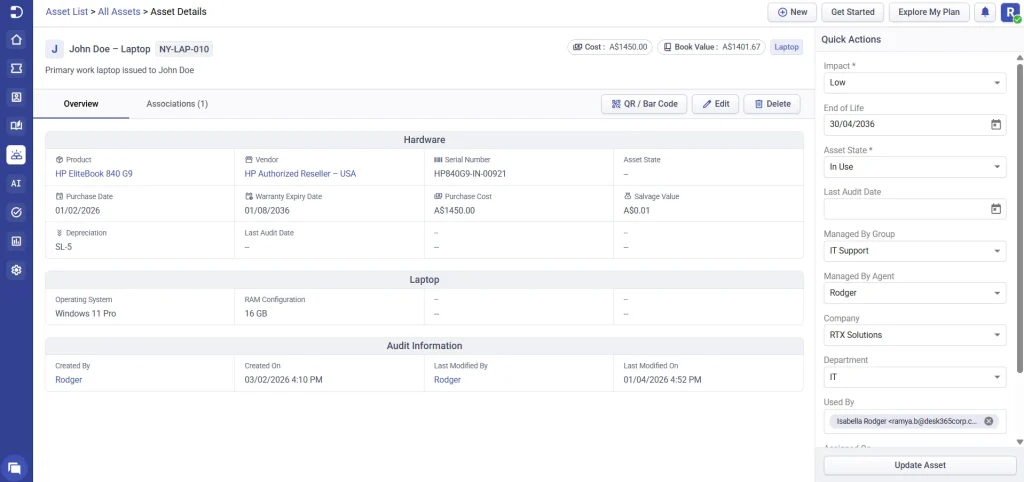The image size is (1024, 482).
Task: Click salvage value A$0.01
Action: point(637,210)
